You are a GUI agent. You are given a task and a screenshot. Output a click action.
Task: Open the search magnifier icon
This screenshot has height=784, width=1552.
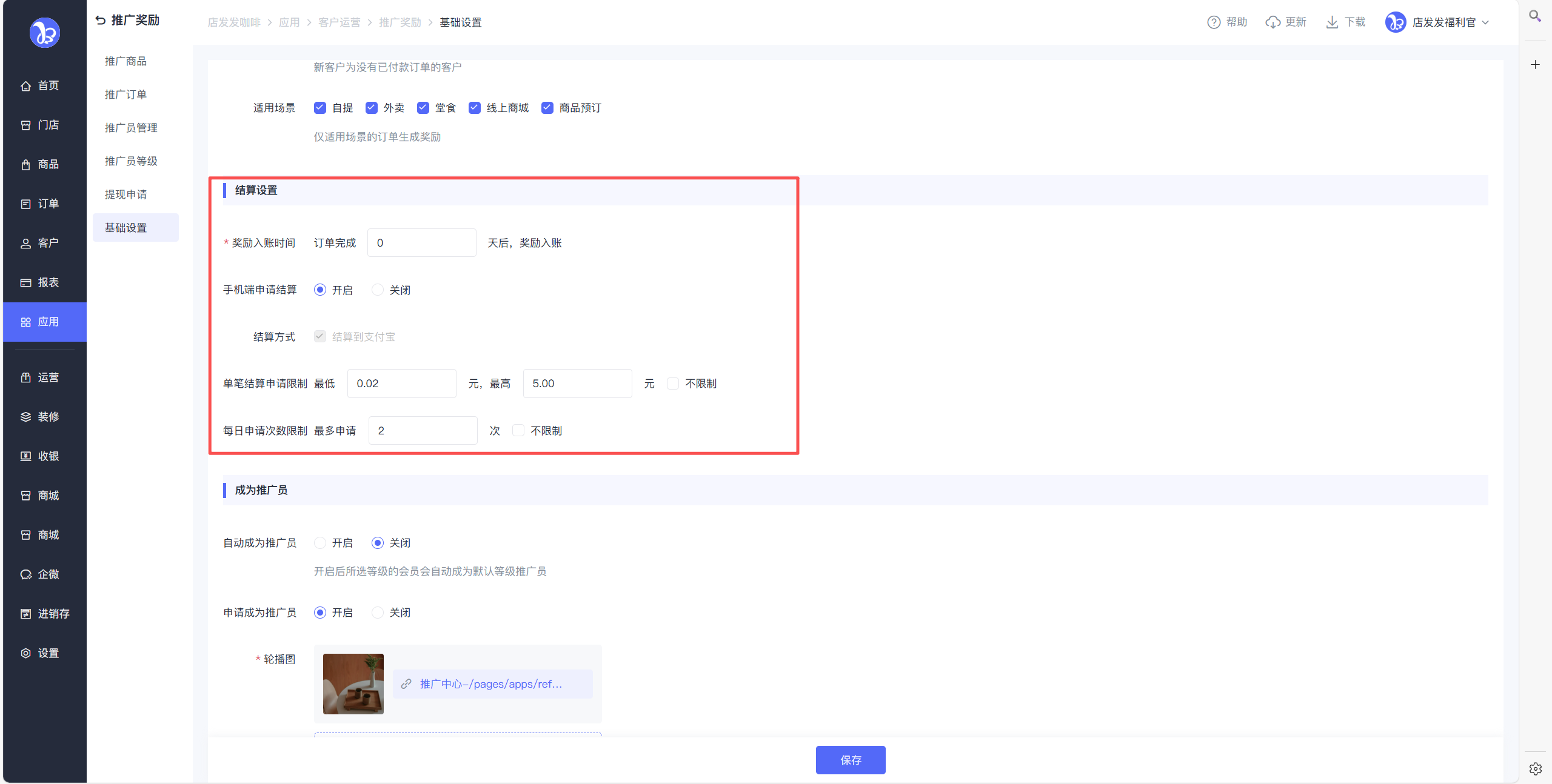(x=1534, y=16)
